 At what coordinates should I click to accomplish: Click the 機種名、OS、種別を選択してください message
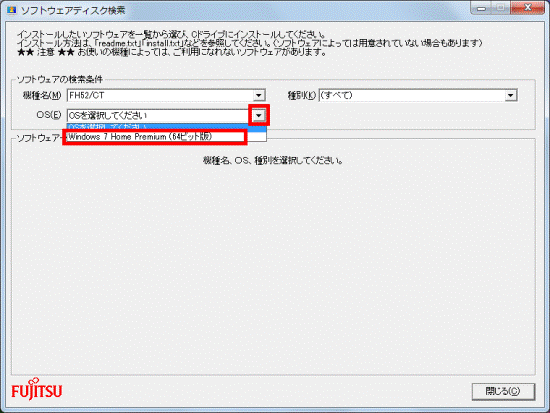point(273,161)
